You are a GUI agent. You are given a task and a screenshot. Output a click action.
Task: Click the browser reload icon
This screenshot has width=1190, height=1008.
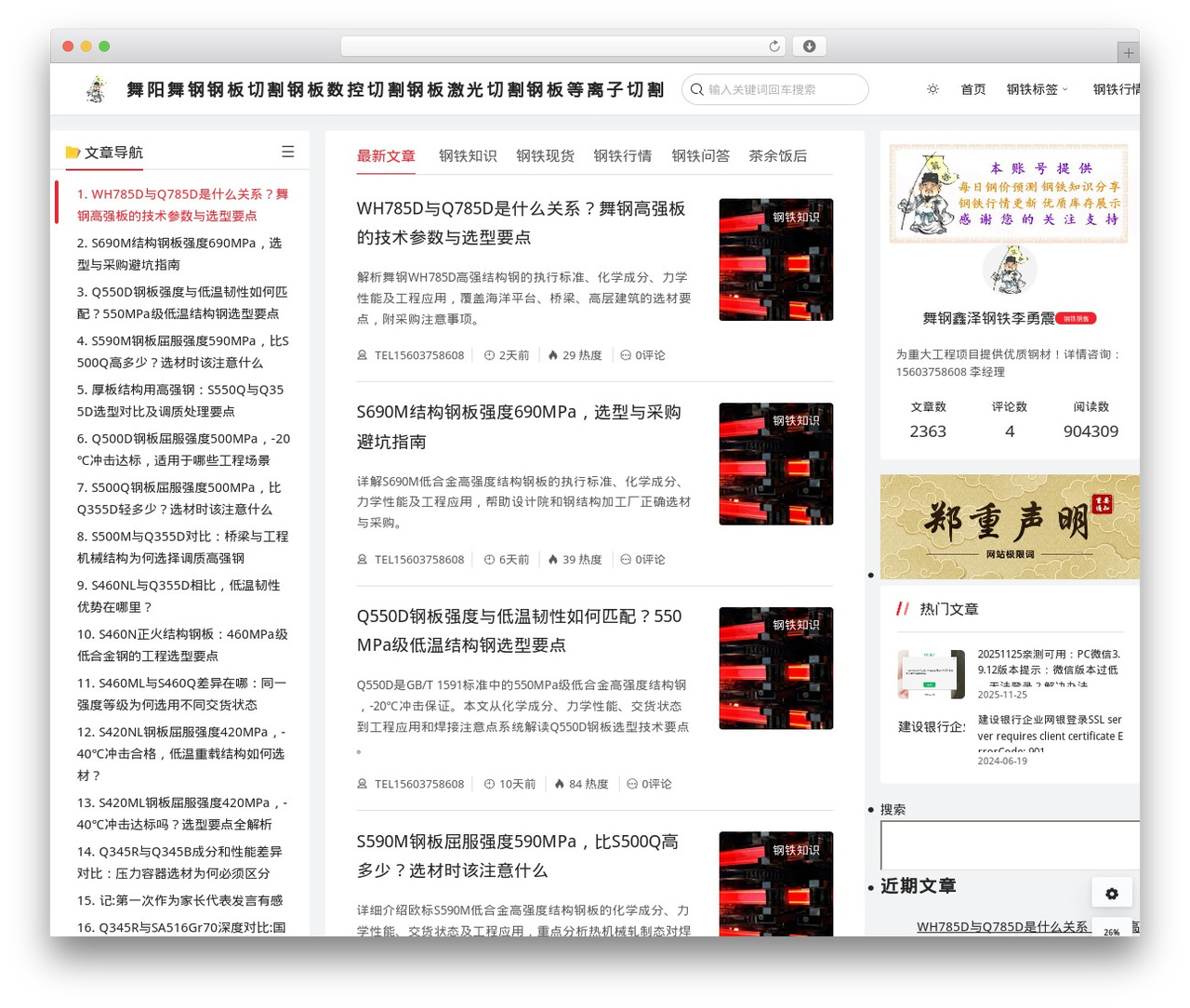click(x=774, y=46)
